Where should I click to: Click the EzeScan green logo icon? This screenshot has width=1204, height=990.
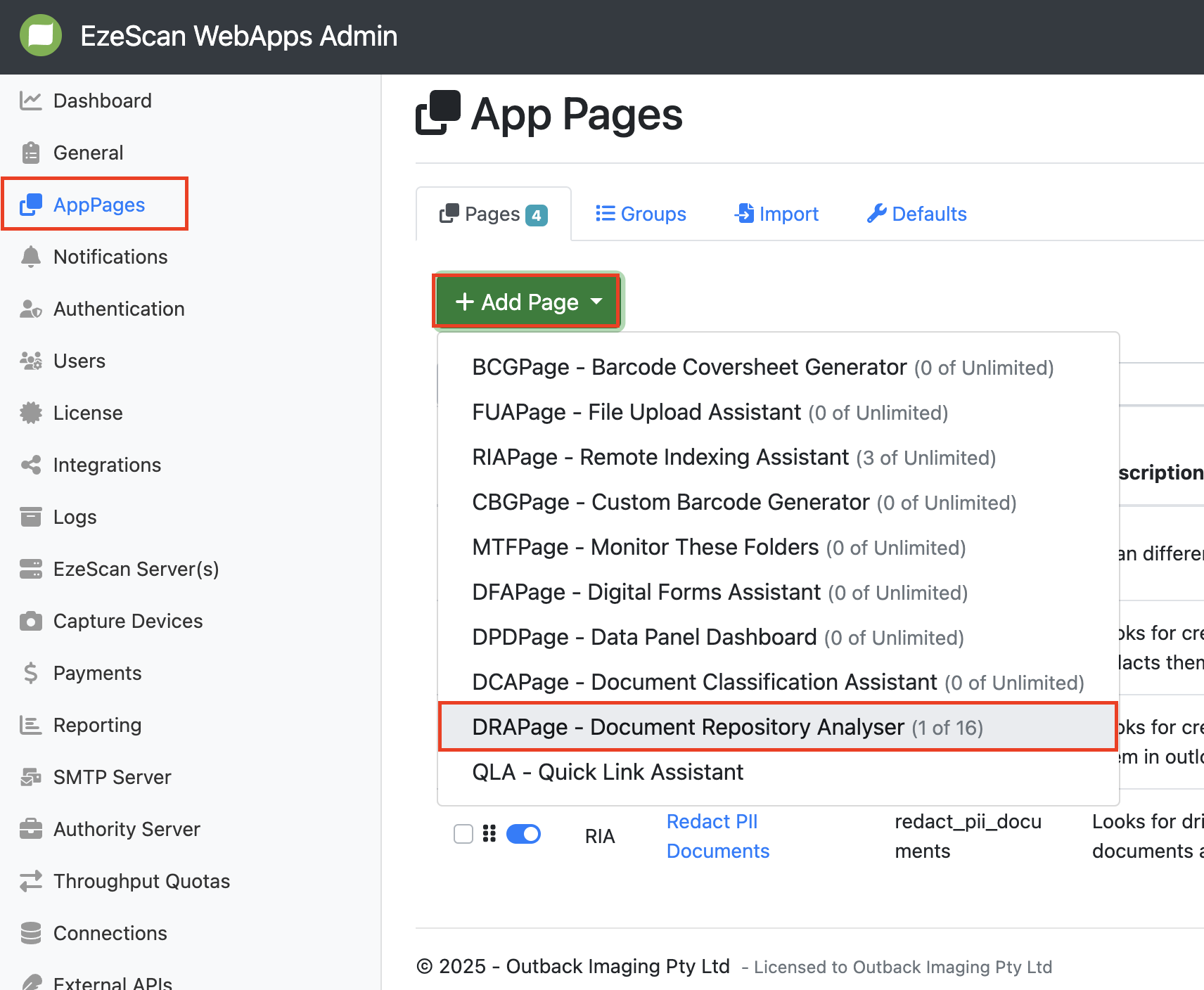click(41, 35)
